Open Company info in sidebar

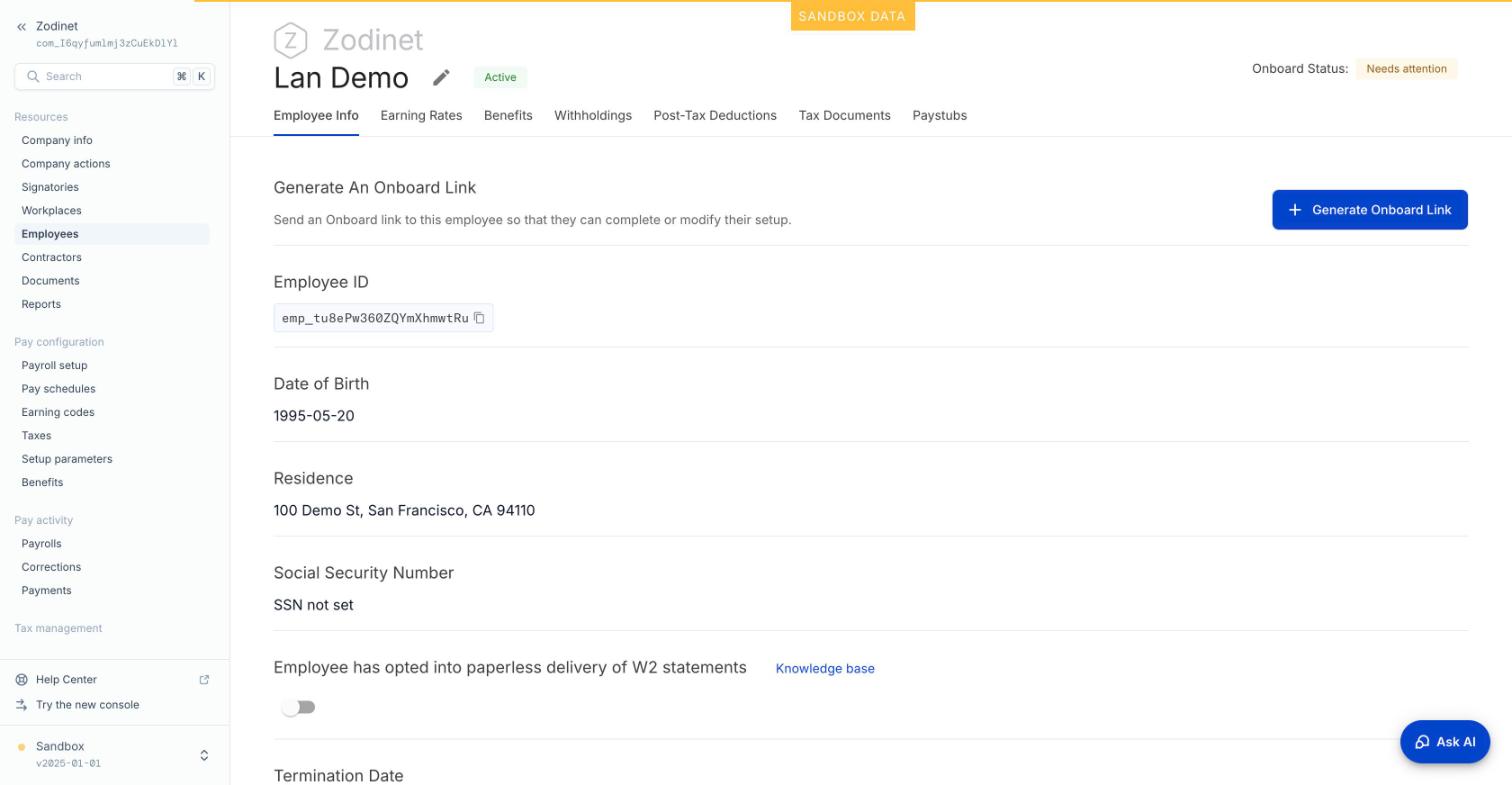tap(57, 140)
